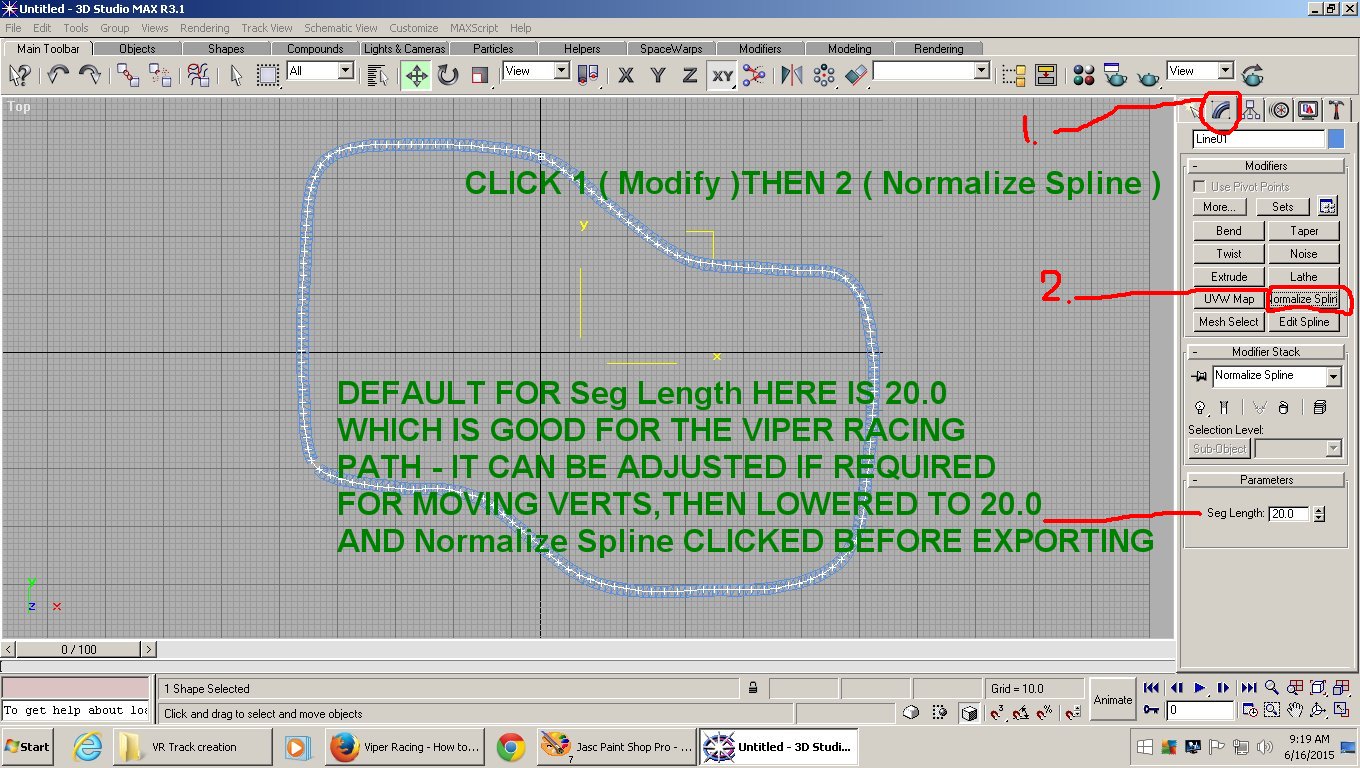The height and width of the screenshot is (768, 1360).
Task: Click the Mirror Selected Objects icon
Action: 791,75
